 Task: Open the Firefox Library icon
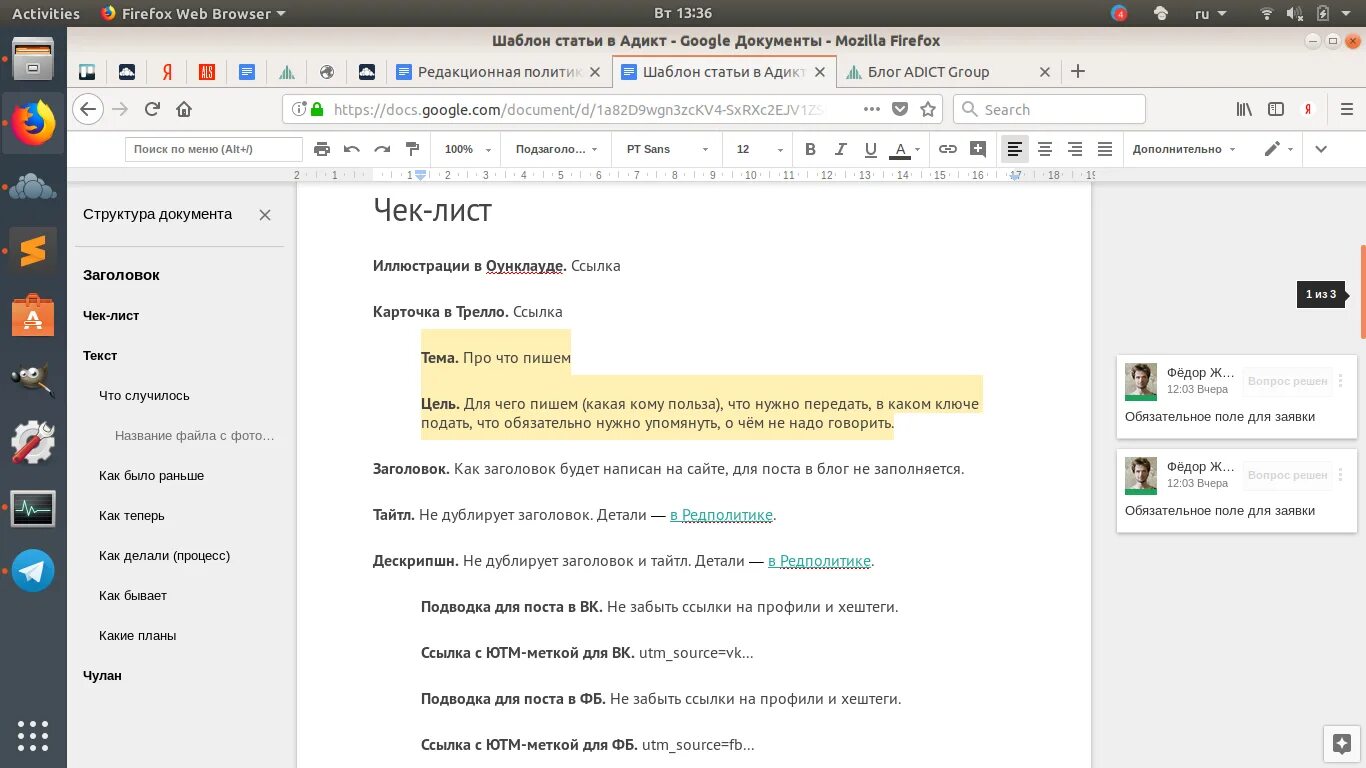[1244, 109]
